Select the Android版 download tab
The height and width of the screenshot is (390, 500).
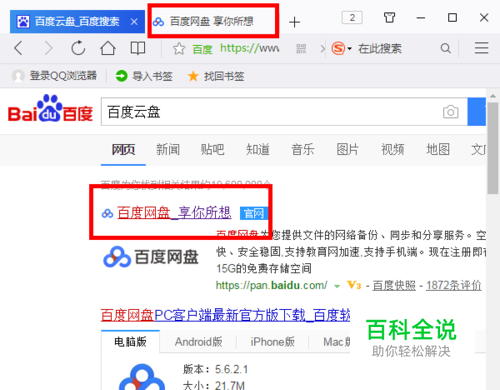(199, 342)
